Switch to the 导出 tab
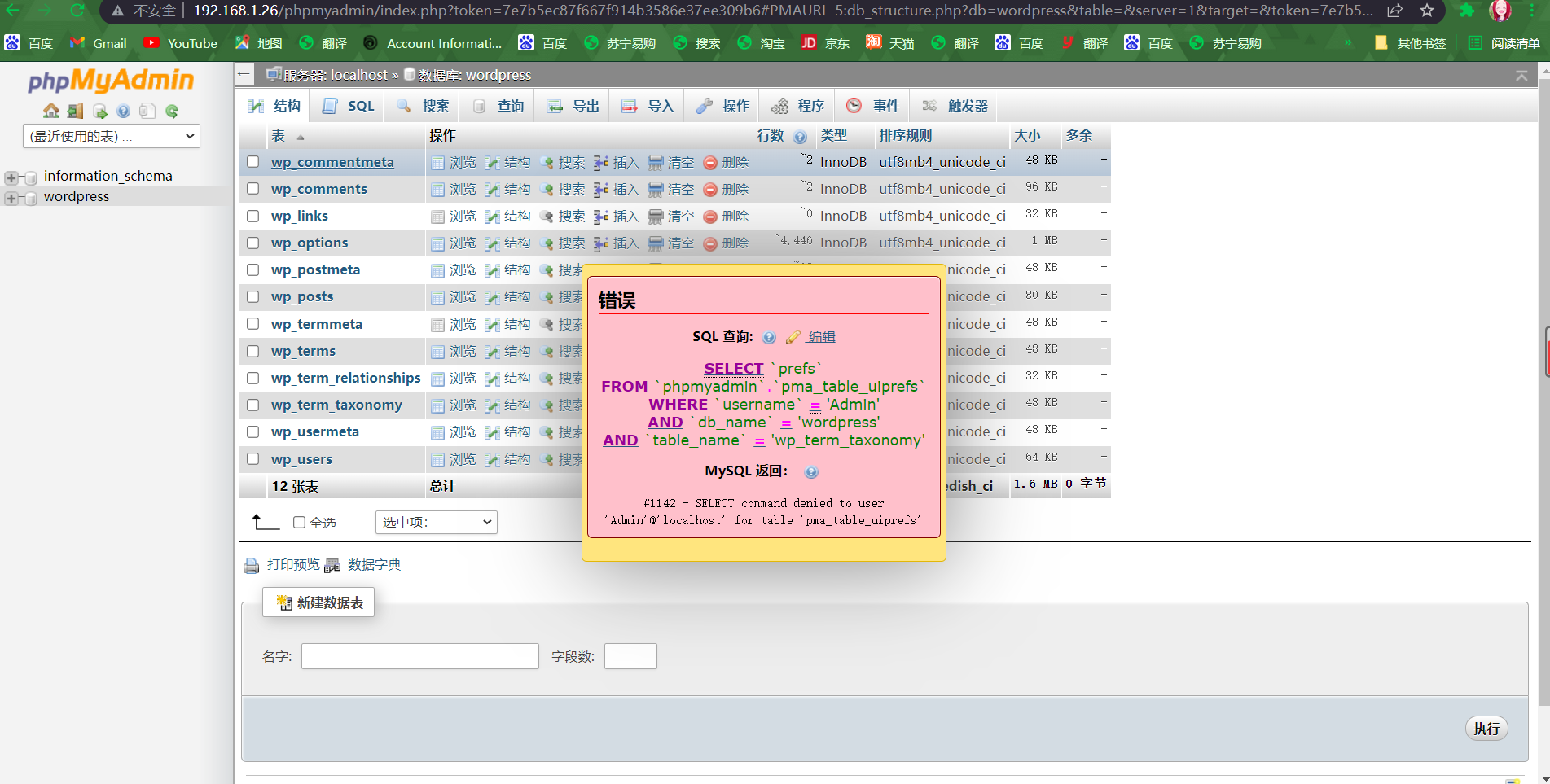The height and width of the screenshot is (784, 1550). tap(573, 106)
